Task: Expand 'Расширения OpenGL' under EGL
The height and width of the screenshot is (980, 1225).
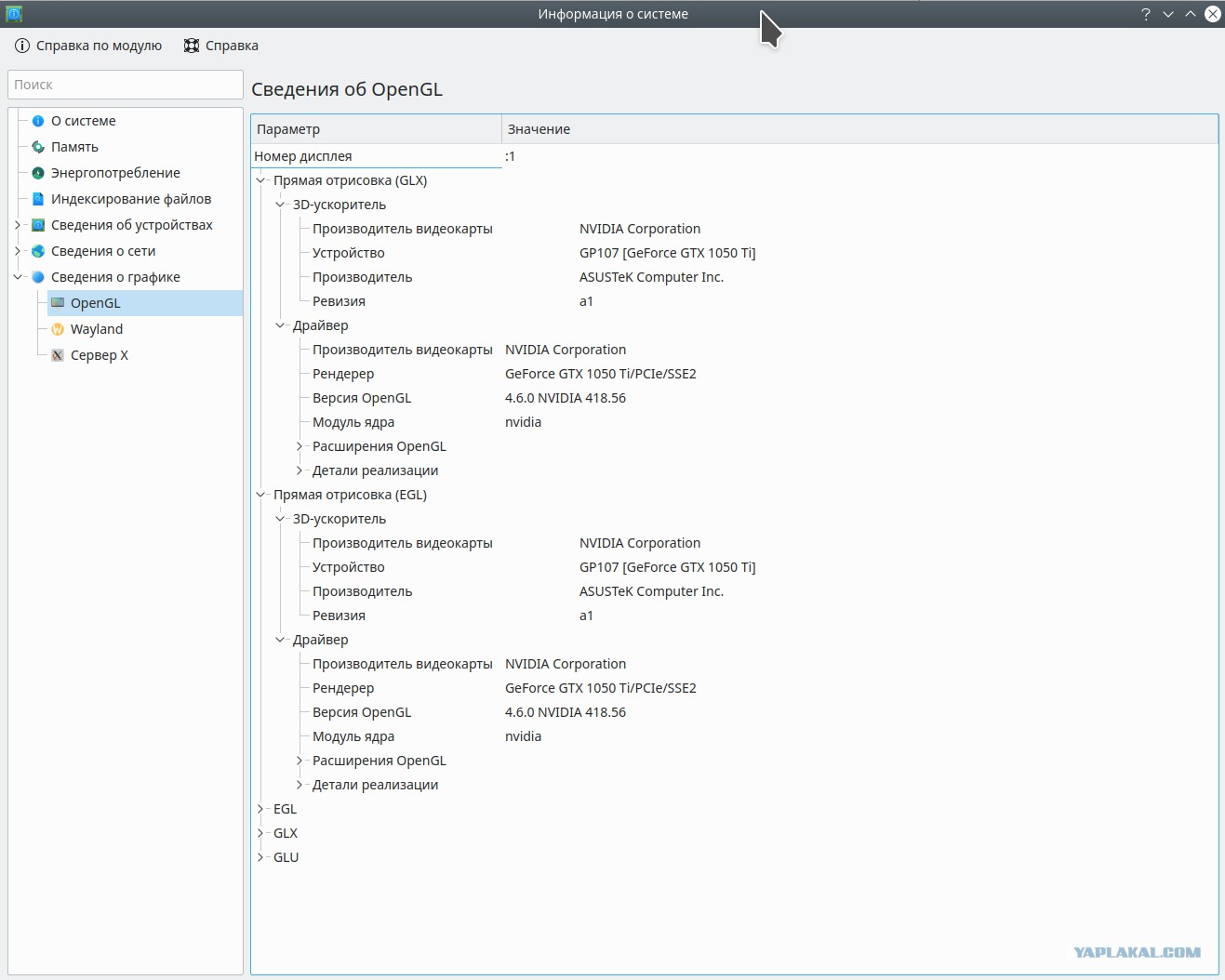Action: [x=300, y=761]
